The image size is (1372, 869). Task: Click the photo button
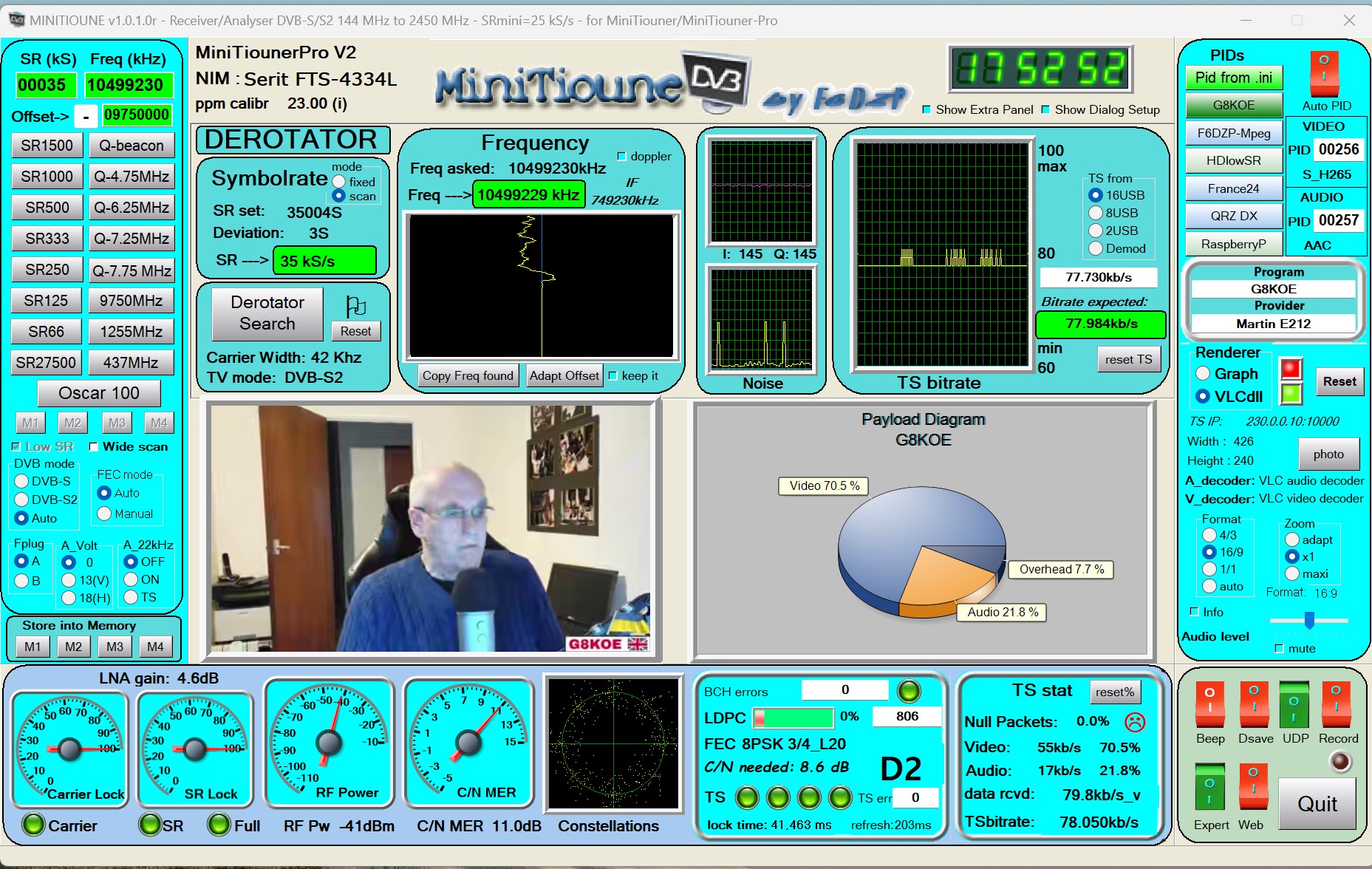pos(1328,454)
